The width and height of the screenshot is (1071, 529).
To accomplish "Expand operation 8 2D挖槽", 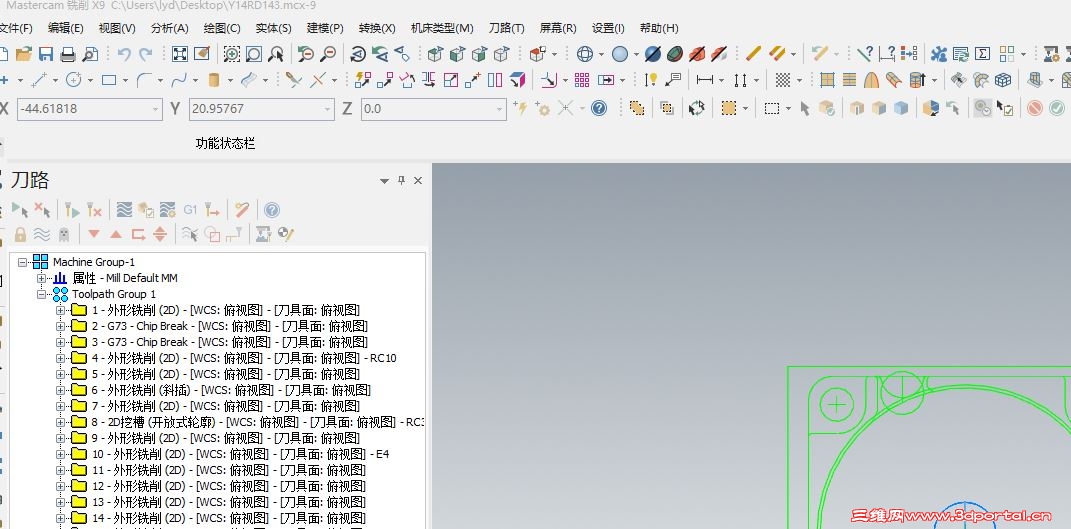I will click(61, 422).
